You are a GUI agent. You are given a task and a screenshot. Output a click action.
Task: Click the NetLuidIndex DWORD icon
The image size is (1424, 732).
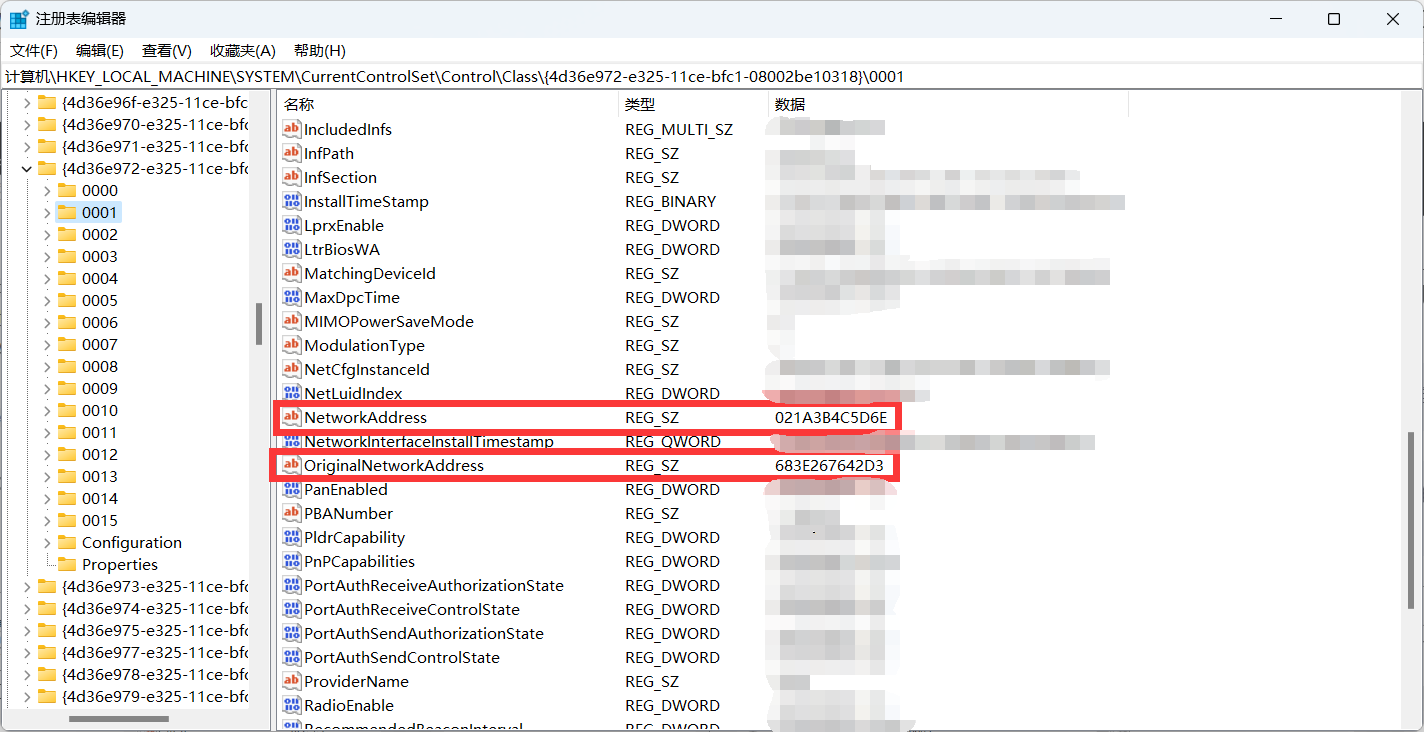291,393
